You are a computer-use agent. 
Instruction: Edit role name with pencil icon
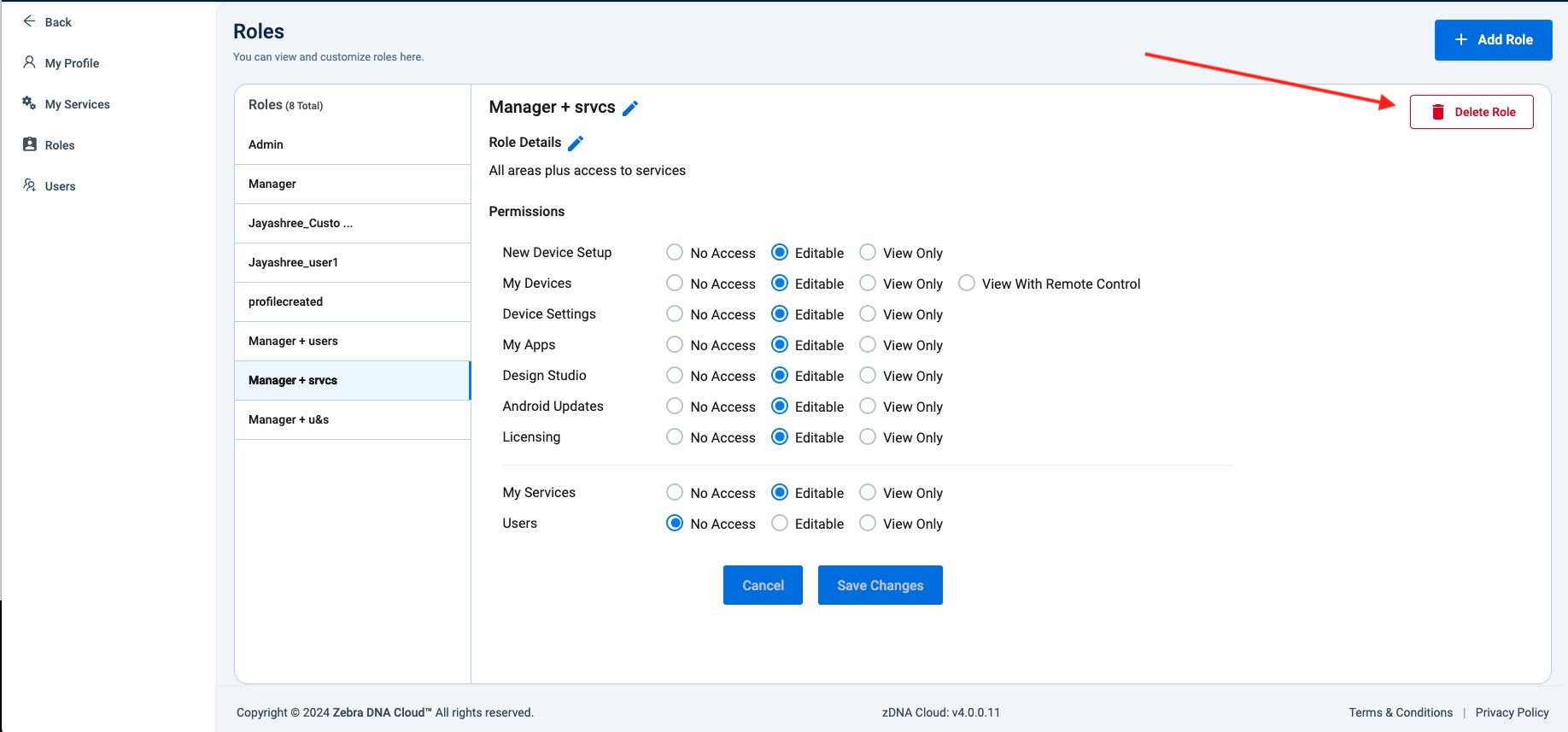(630, 108)
